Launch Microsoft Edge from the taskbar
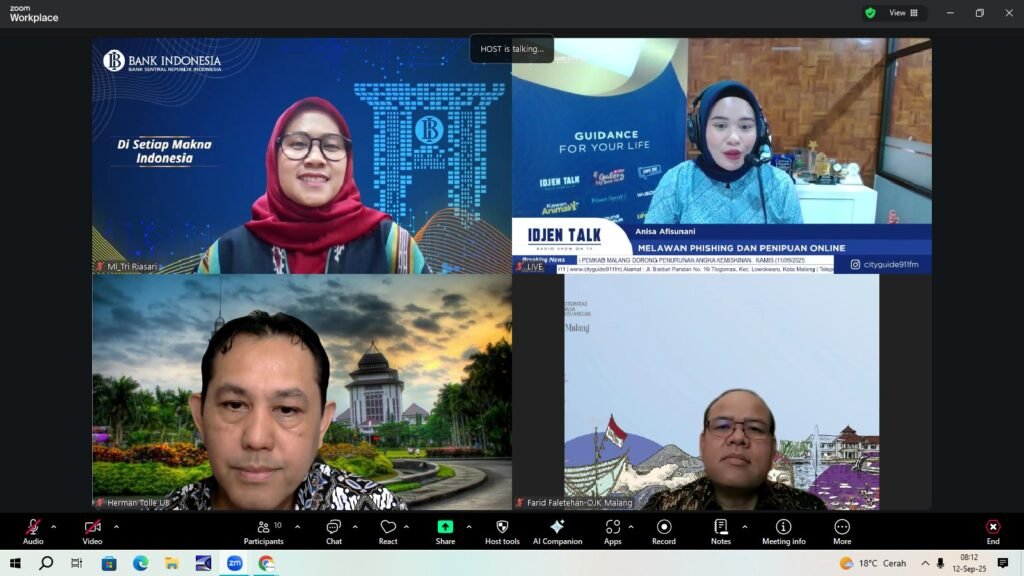The image size is (1024, 576). [x=140, y=563]
